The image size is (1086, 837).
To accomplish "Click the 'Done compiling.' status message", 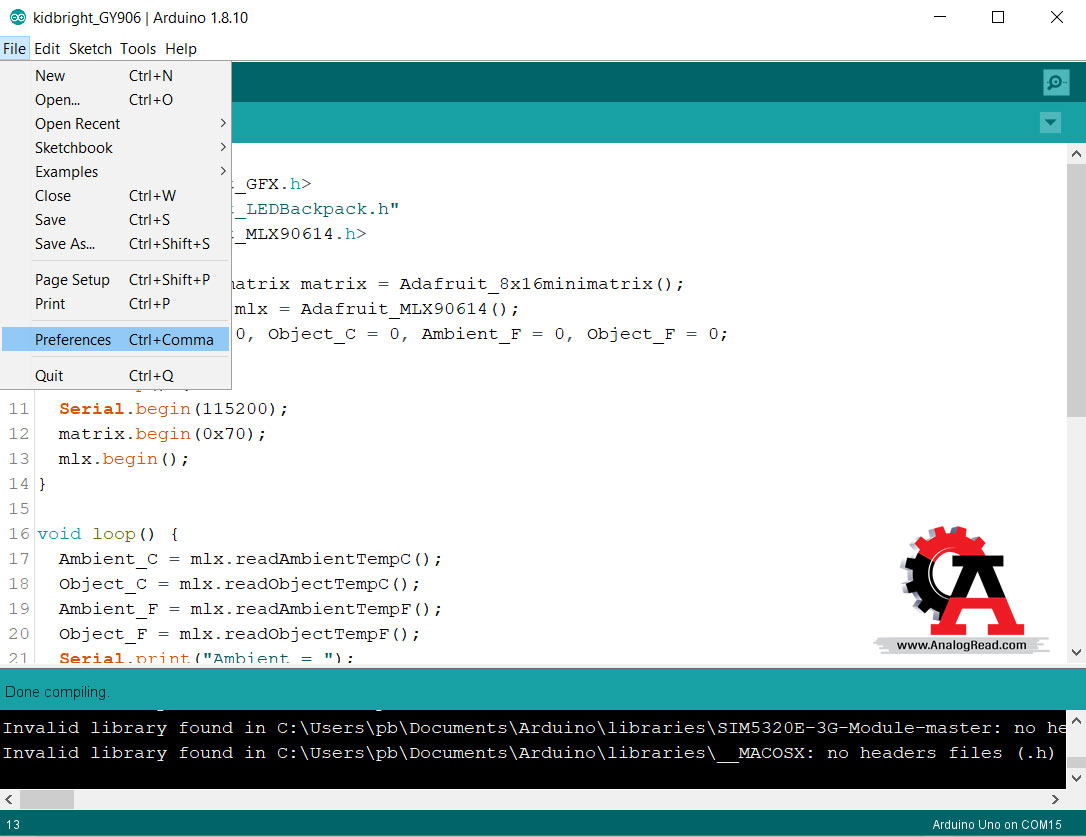I will (57, 691).
